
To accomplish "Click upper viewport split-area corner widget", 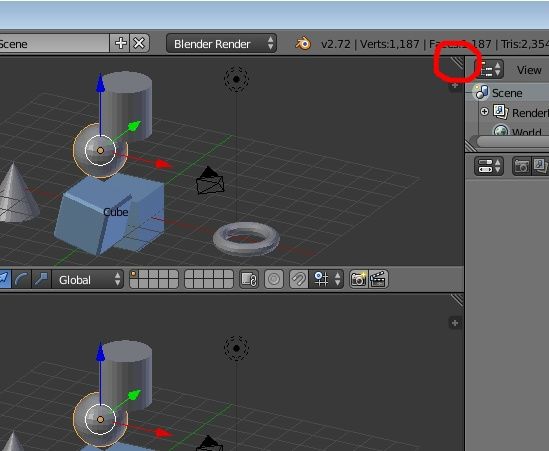I will 457,64.
